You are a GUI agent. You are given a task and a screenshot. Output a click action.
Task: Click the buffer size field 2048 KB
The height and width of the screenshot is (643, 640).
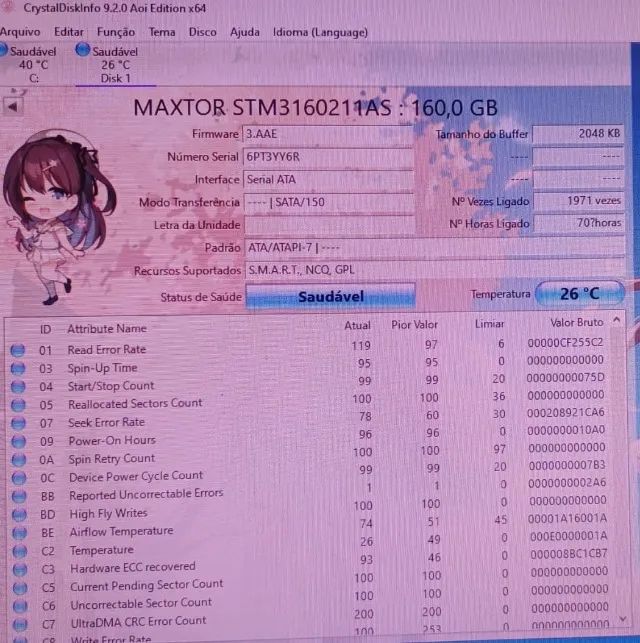point(578,134)
